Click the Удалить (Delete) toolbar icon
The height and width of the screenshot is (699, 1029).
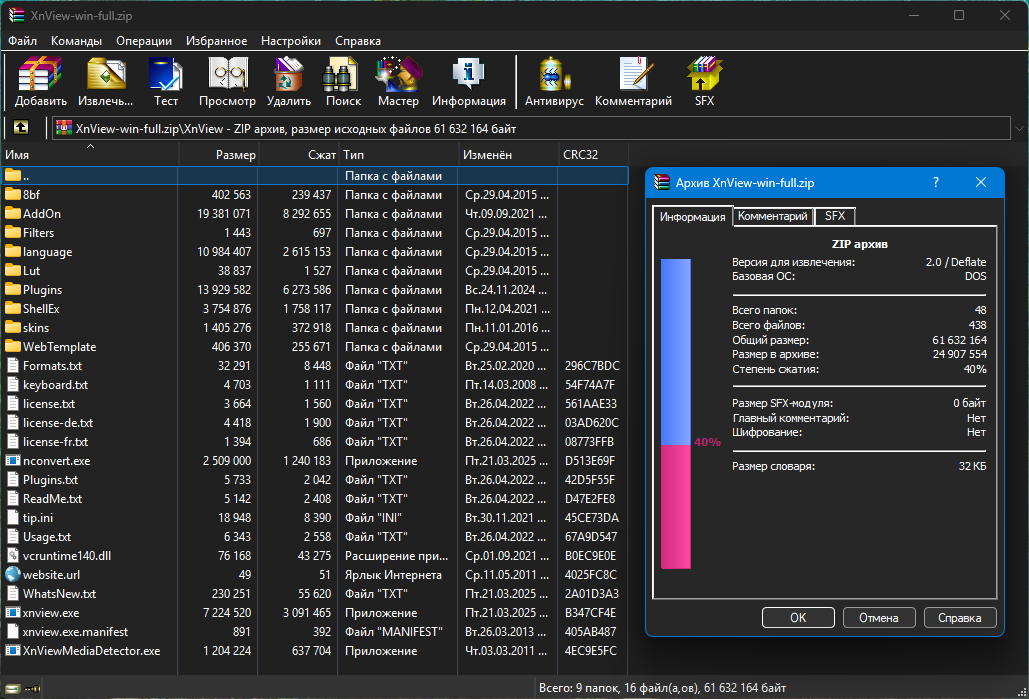(x=289, y=81)
